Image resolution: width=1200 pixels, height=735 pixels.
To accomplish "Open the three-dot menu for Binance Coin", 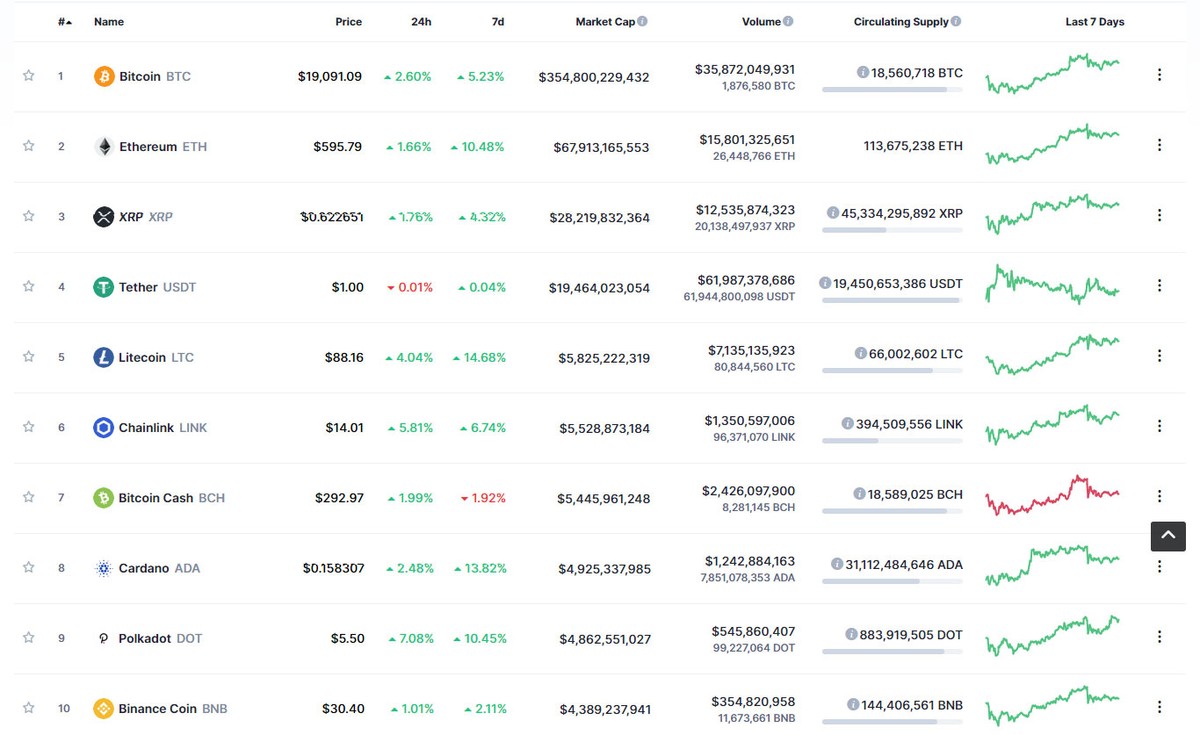I will tap(1159, 706).
